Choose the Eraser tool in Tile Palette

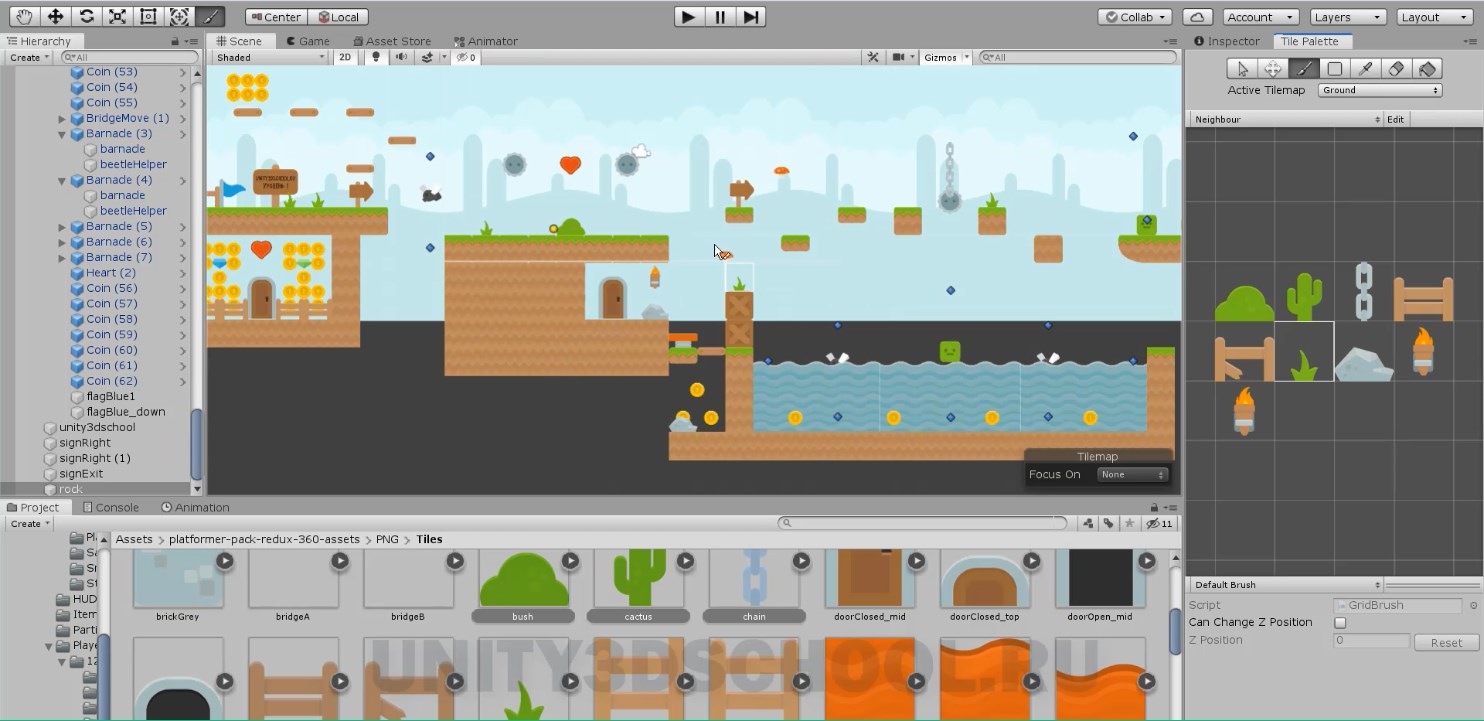[x=1396, y=69]
